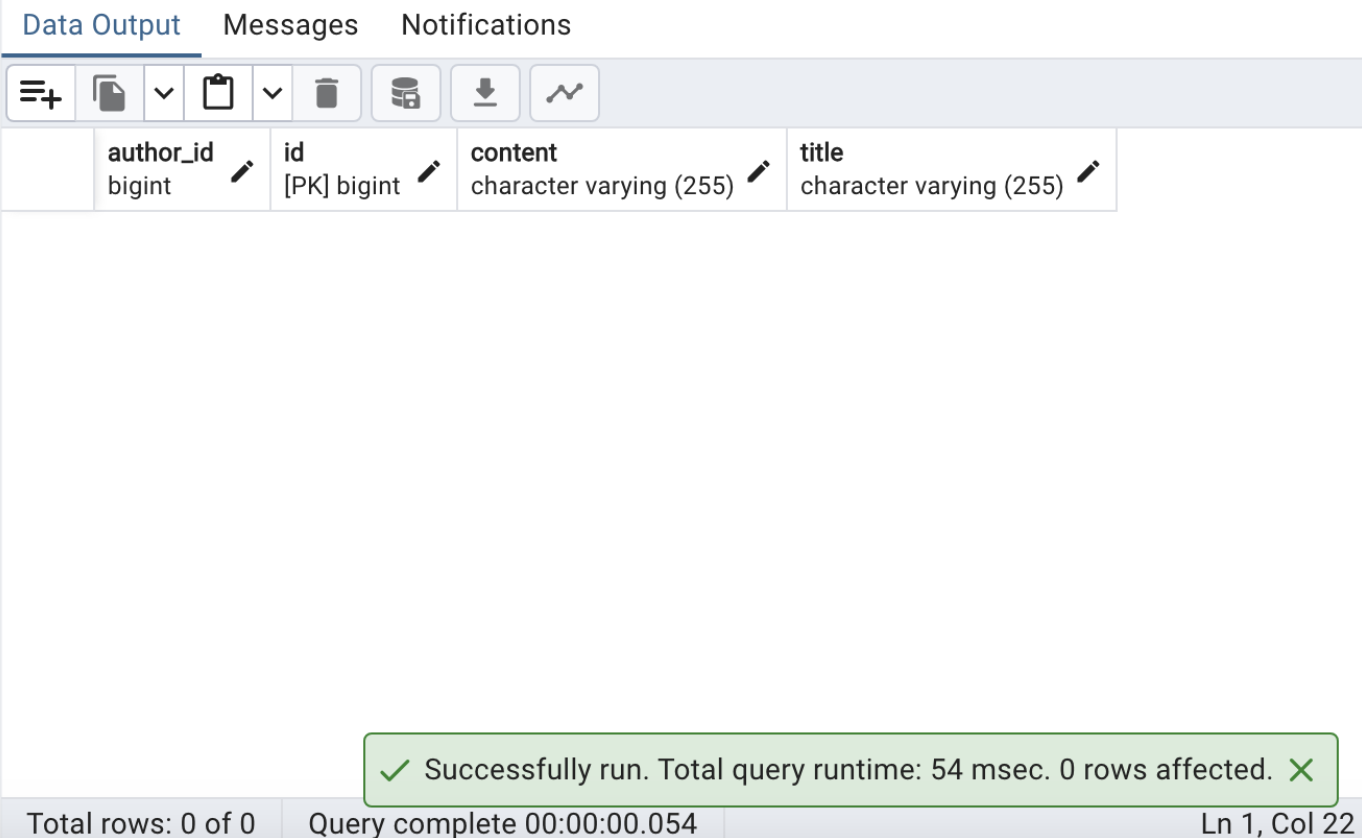This screenshot has height=838, width=1362.
Task: Open the Notifications tab
Action: pyautogui.click(x=486, y=25)
